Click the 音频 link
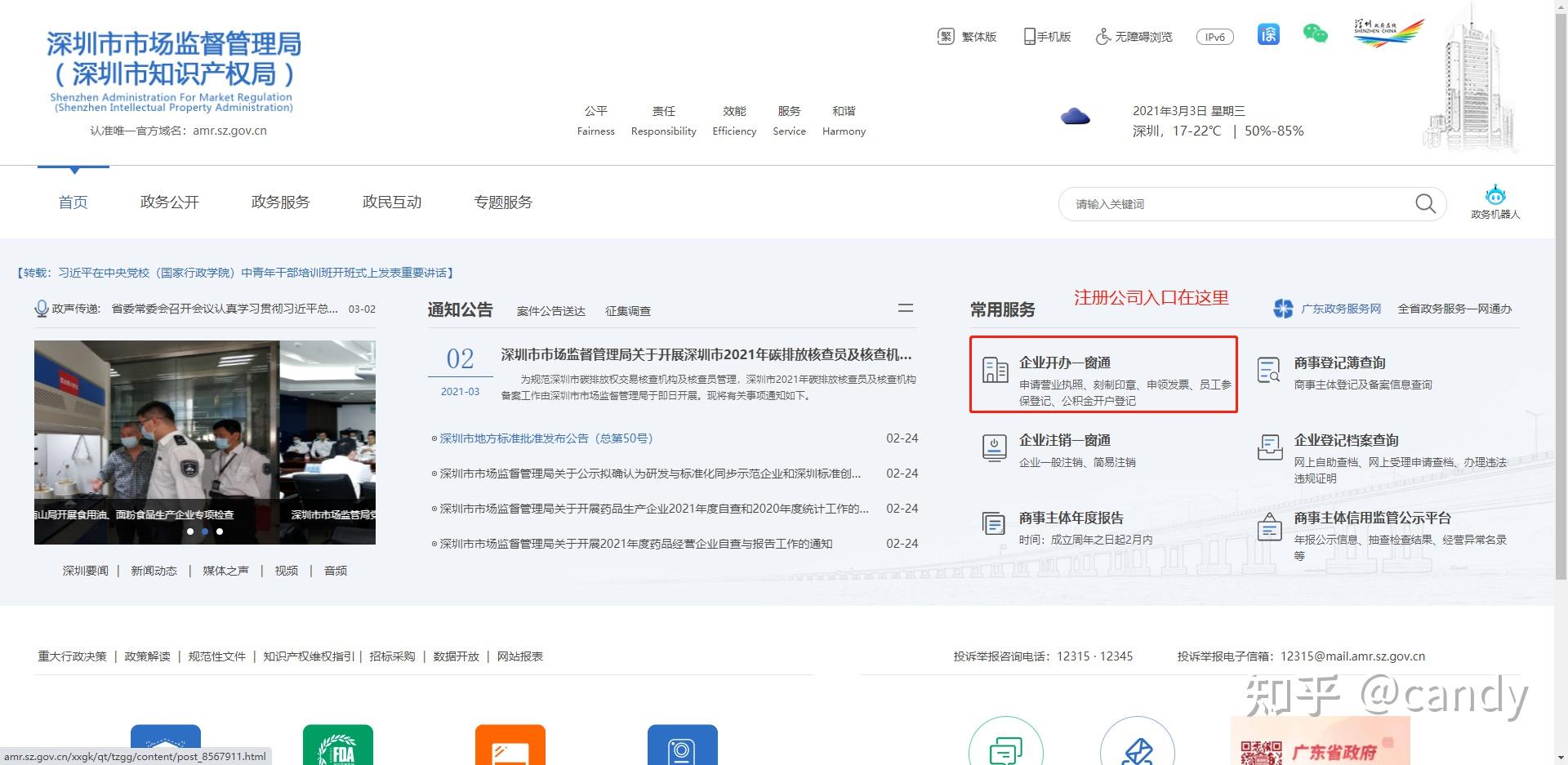 click(x=336, y=571)
